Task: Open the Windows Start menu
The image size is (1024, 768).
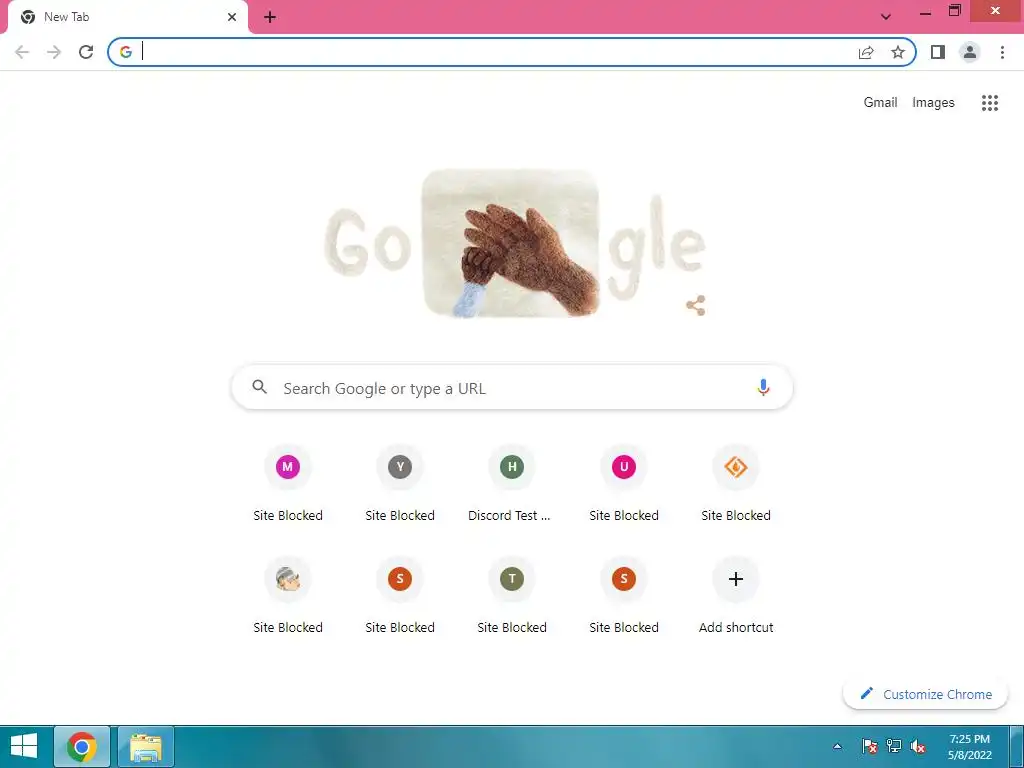Action: 24,746
